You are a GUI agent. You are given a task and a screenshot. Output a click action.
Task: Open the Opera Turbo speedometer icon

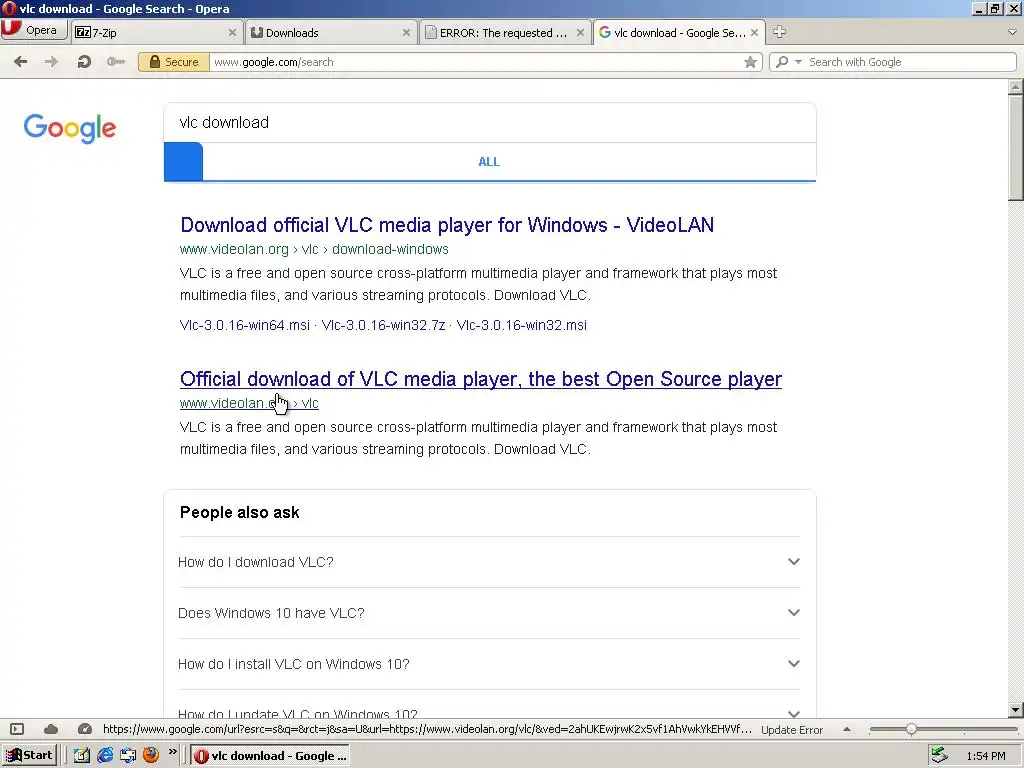(x=84, y=729)
